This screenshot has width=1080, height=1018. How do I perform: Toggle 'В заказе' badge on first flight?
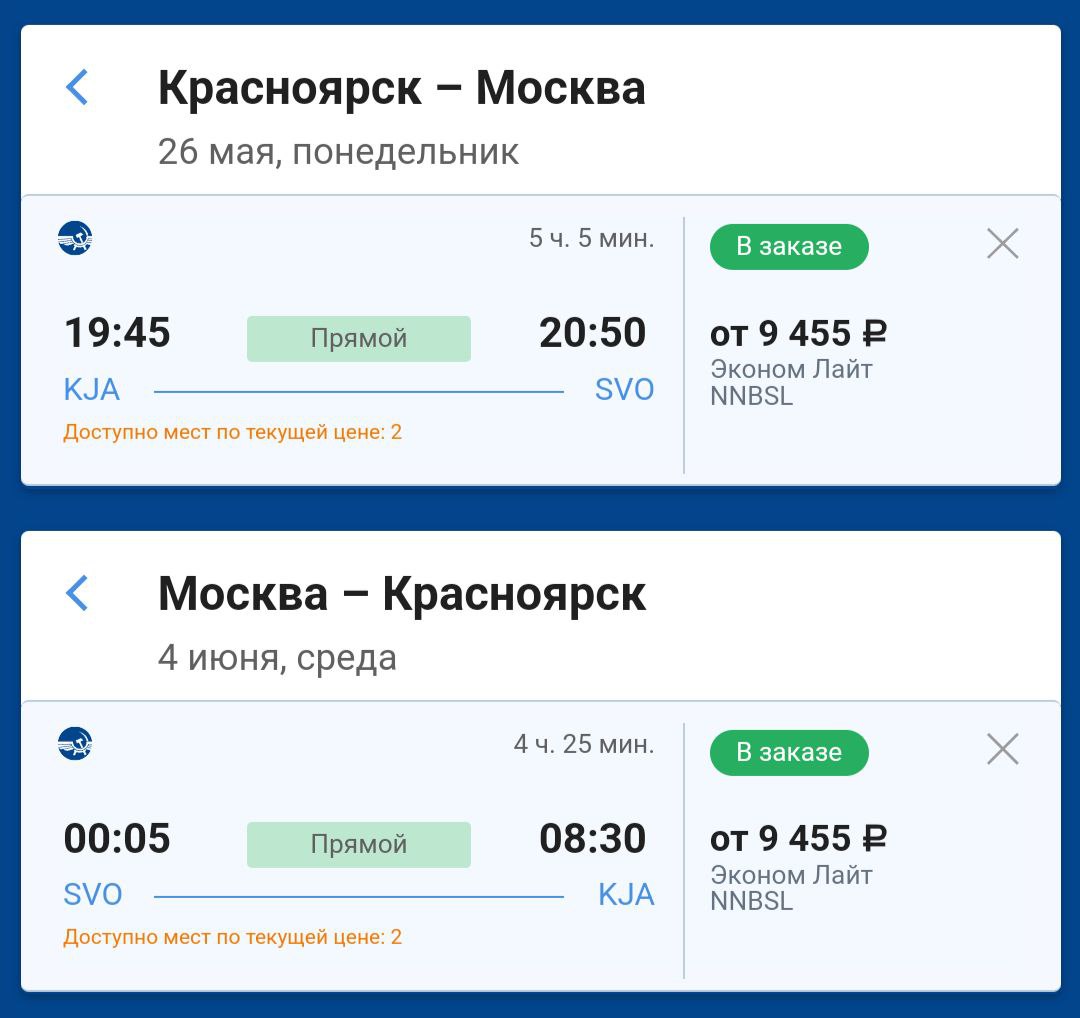point(789,247)
